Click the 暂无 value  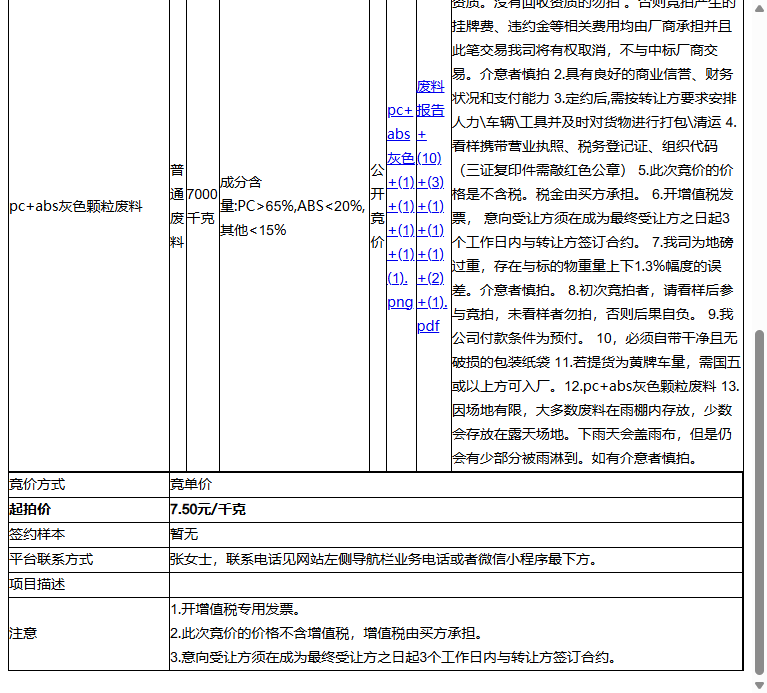(184, 534)
